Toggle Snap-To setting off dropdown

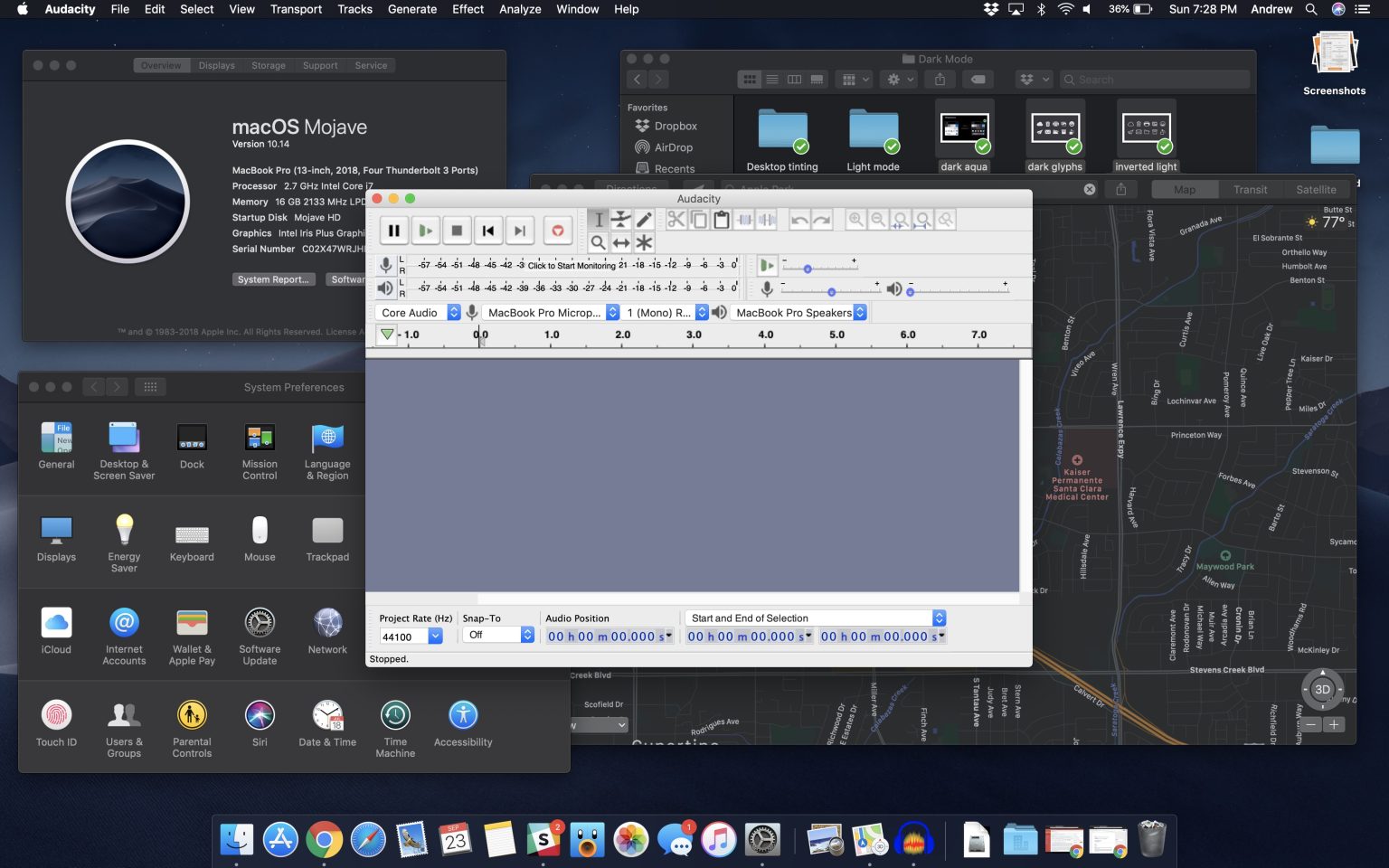(496, 635)
